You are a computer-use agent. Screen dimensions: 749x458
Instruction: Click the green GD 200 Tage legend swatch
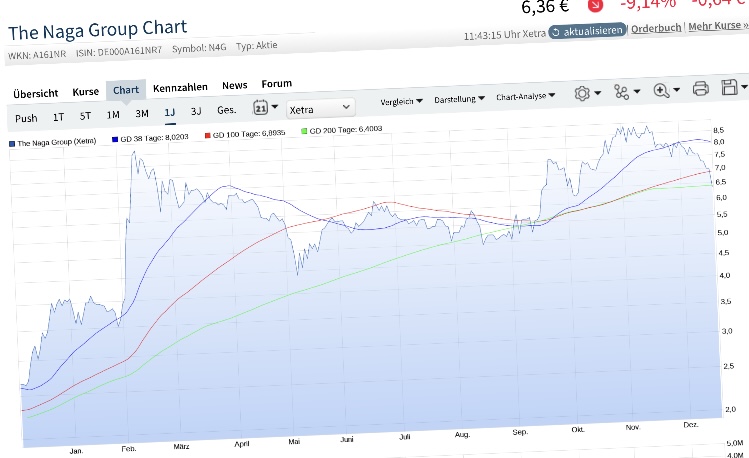[304, 132]
